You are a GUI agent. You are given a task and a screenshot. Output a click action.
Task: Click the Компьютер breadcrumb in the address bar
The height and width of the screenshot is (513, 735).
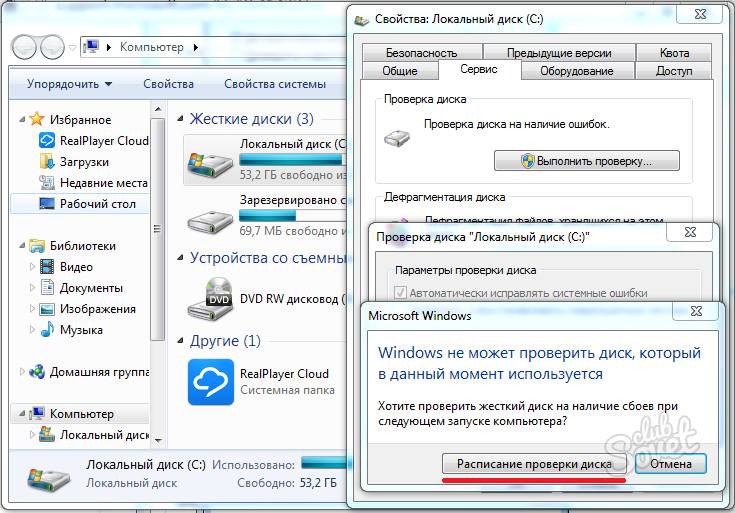point(151,47)
